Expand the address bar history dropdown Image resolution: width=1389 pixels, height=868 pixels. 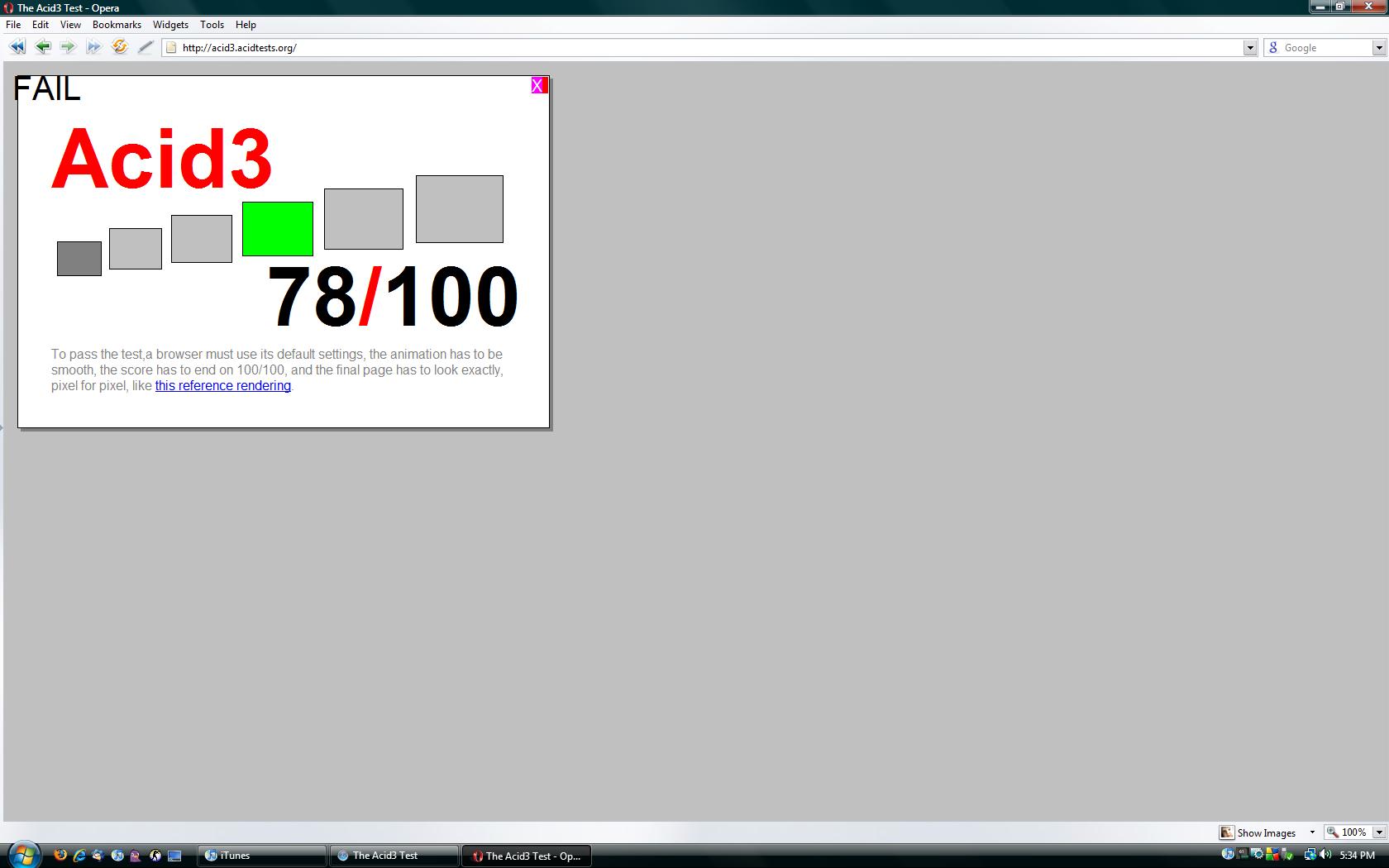point(1250,48)
